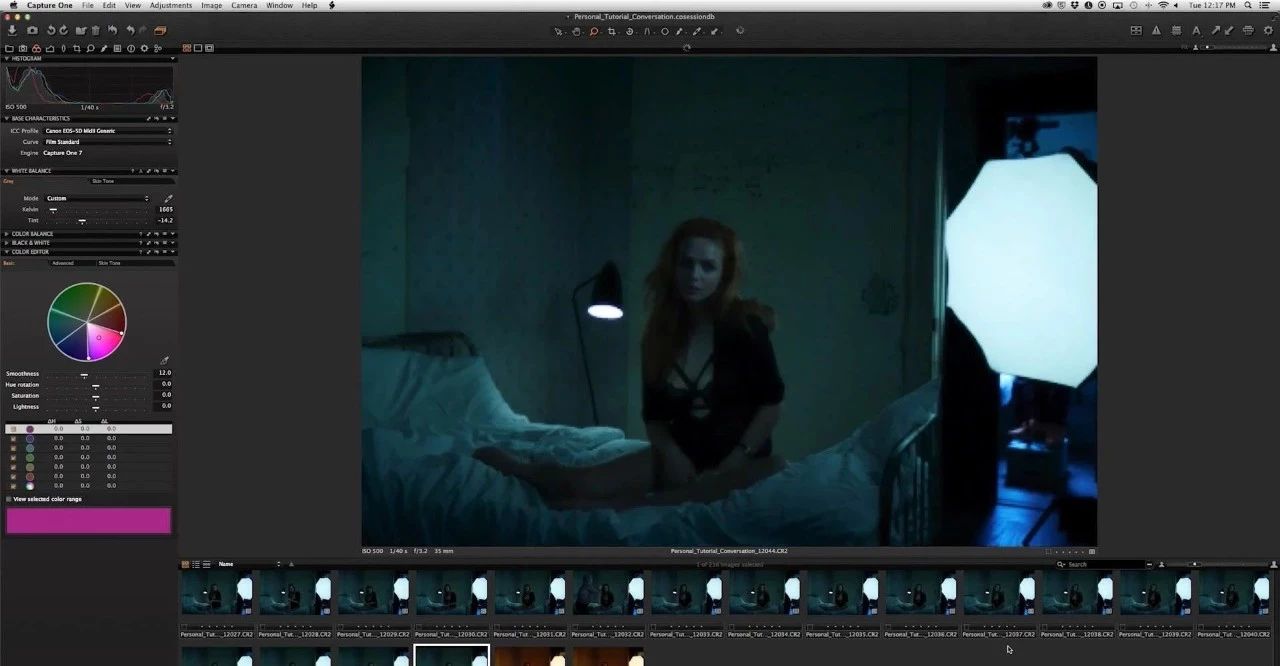This screenshot has width=1280, height=666.
Task: Click the text annotation A icon top right
Action: coord(1196,31)
